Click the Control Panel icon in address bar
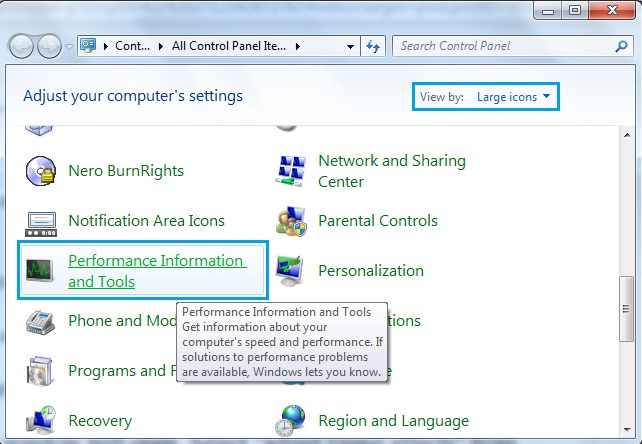This screenshot has width=642, height=444. point(88,45)
